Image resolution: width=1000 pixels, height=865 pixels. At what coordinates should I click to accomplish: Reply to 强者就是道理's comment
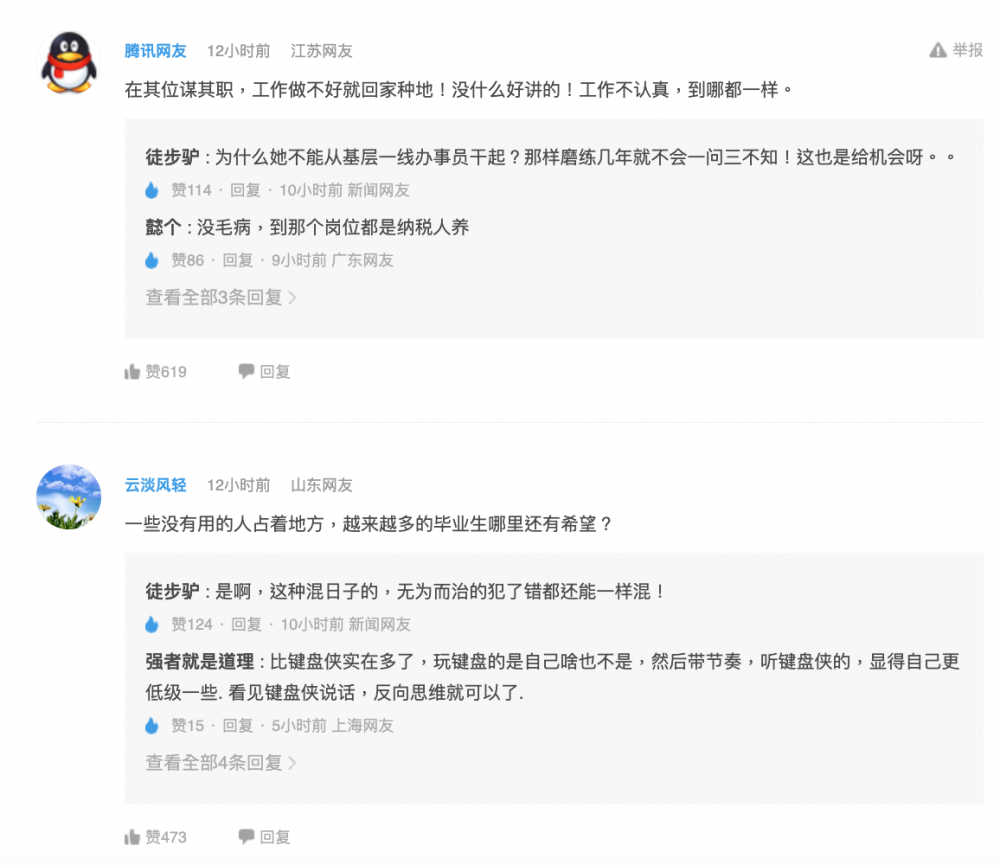tap(237, 726)
